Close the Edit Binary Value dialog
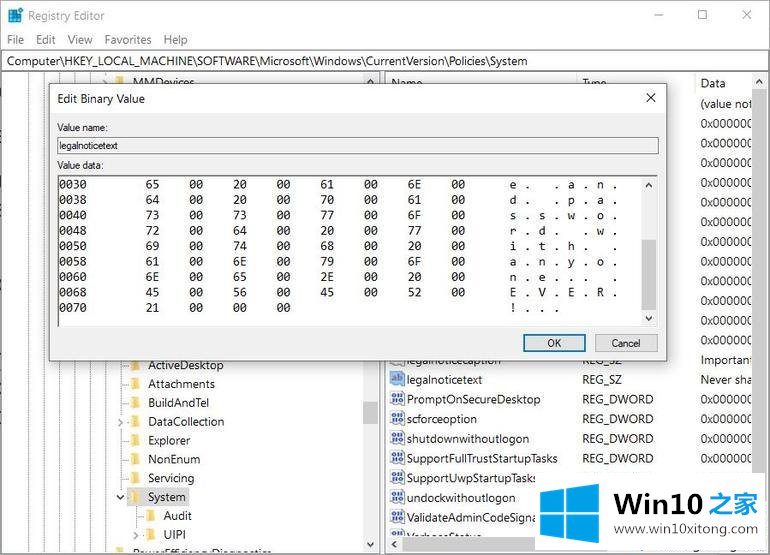770x555 pixels. [x=651, y=98]
